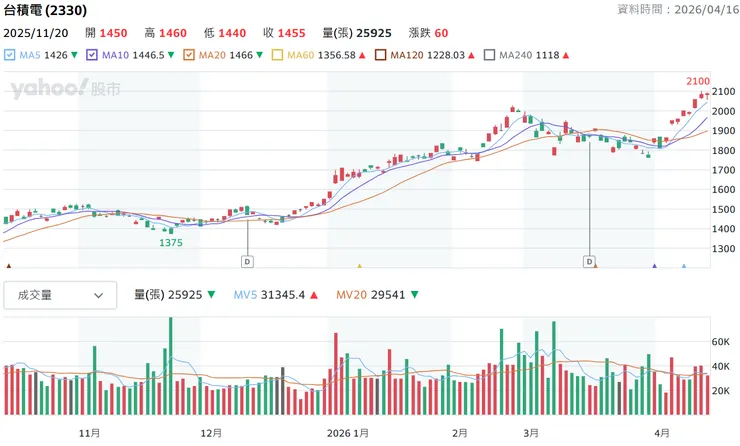
Task: Click the light blue triangle event marker in April
Action: pos(684,266)
